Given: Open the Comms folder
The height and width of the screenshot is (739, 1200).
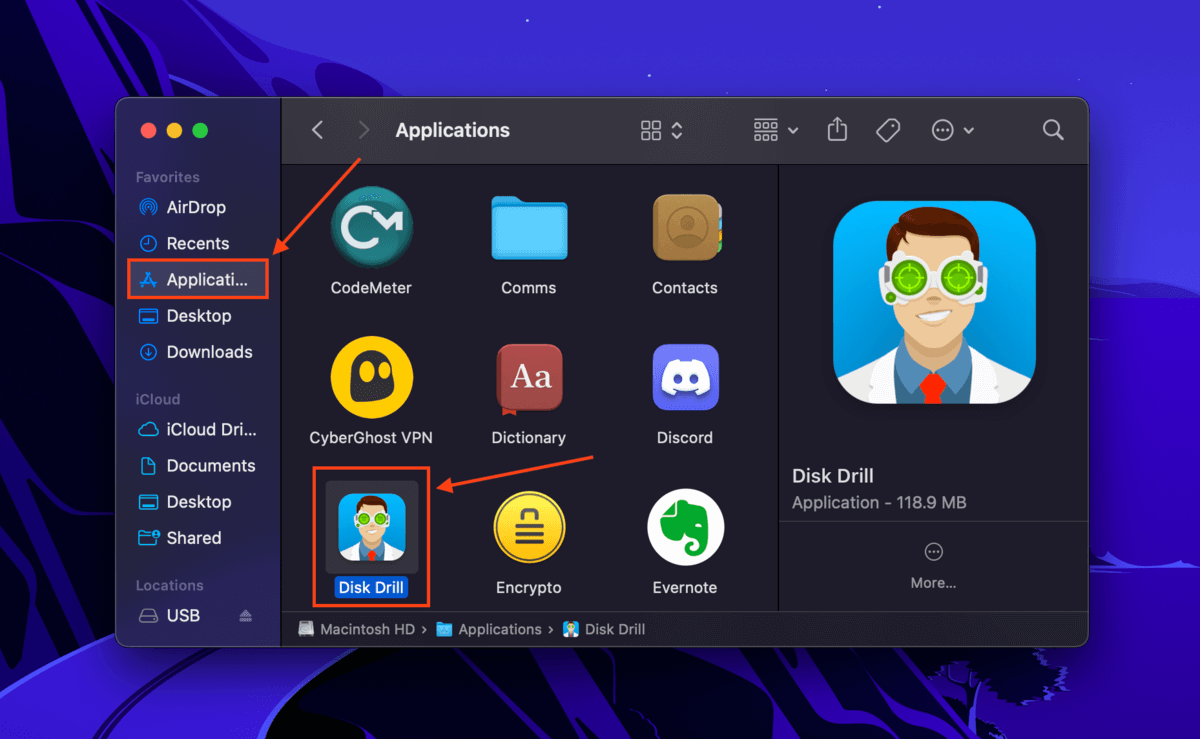Looking at the screenshot, I should point(529,228).
